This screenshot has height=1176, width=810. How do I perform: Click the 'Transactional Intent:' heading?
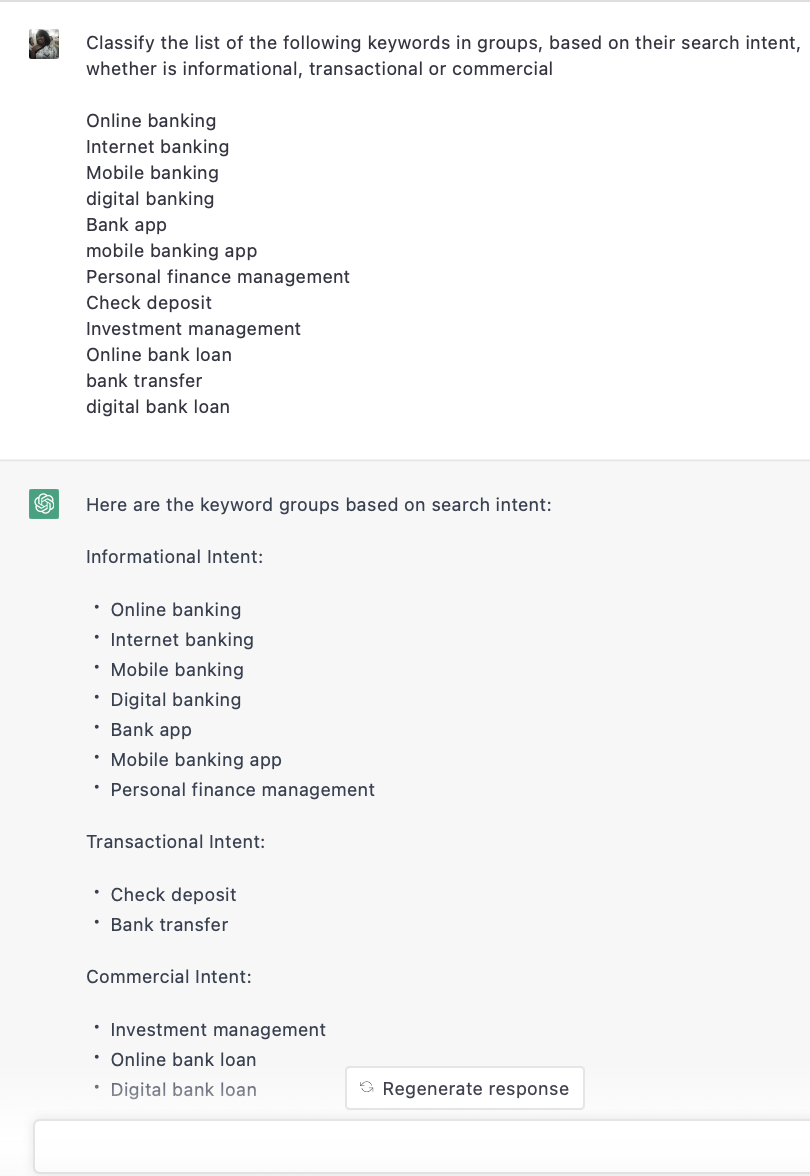pyautogui.click(x=175, y=842)
